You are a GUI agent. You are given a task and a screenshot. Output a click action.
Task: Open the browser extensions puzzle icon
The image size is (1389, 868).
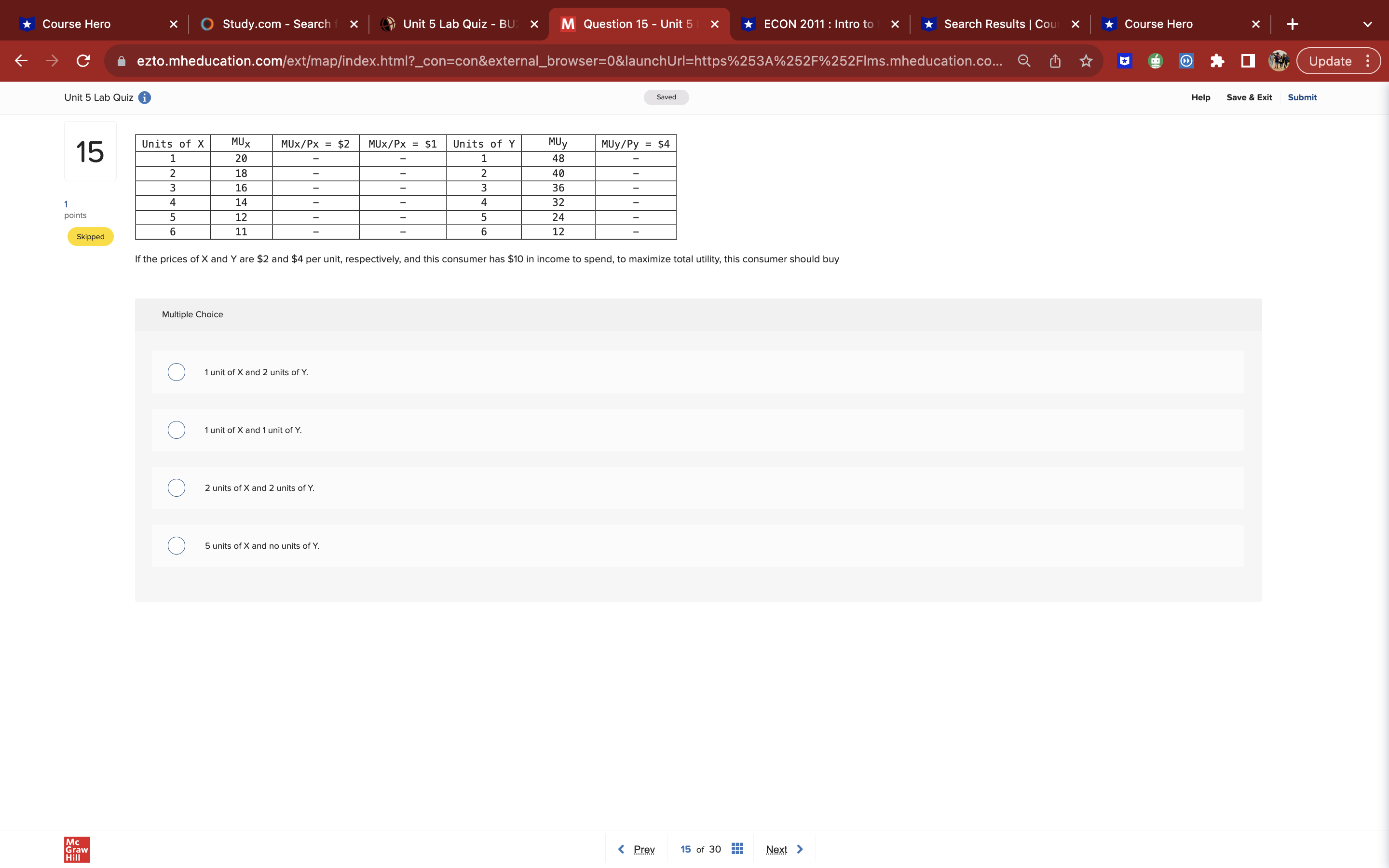(1218, 61)
